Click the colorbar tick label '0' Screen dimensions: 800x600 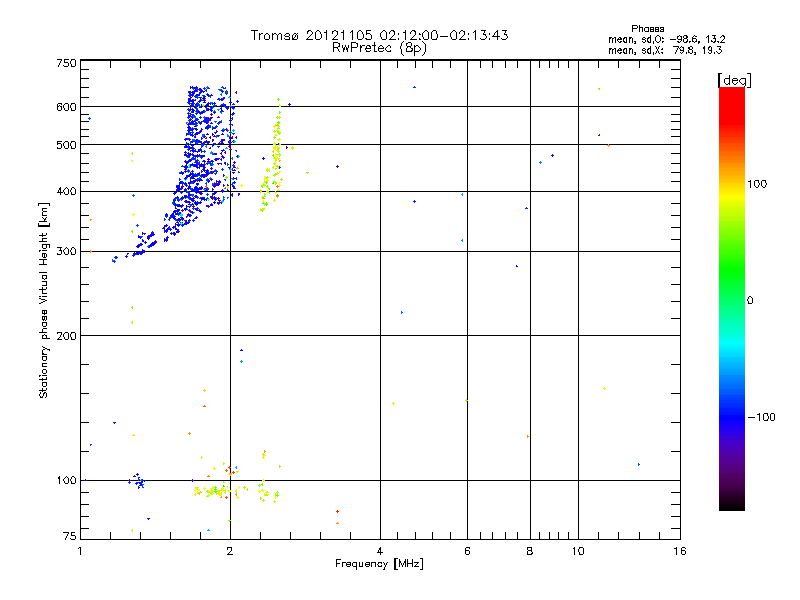750,300
